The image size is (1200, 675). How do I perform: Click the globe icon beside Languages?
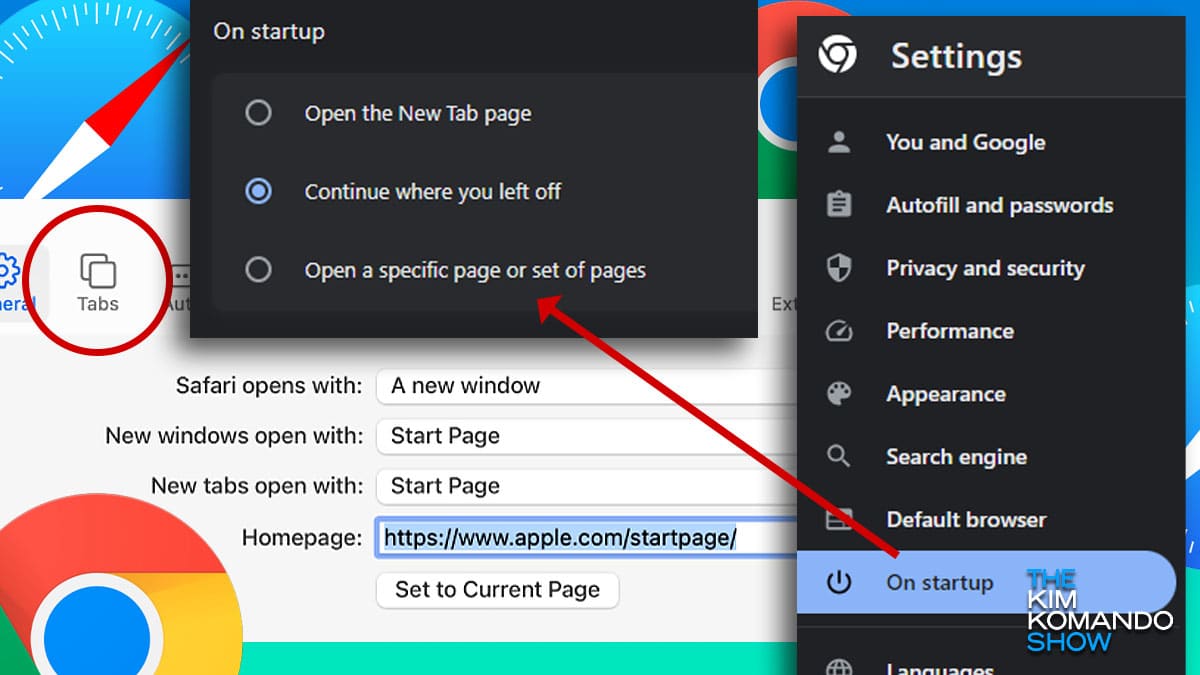pos(838,668)
